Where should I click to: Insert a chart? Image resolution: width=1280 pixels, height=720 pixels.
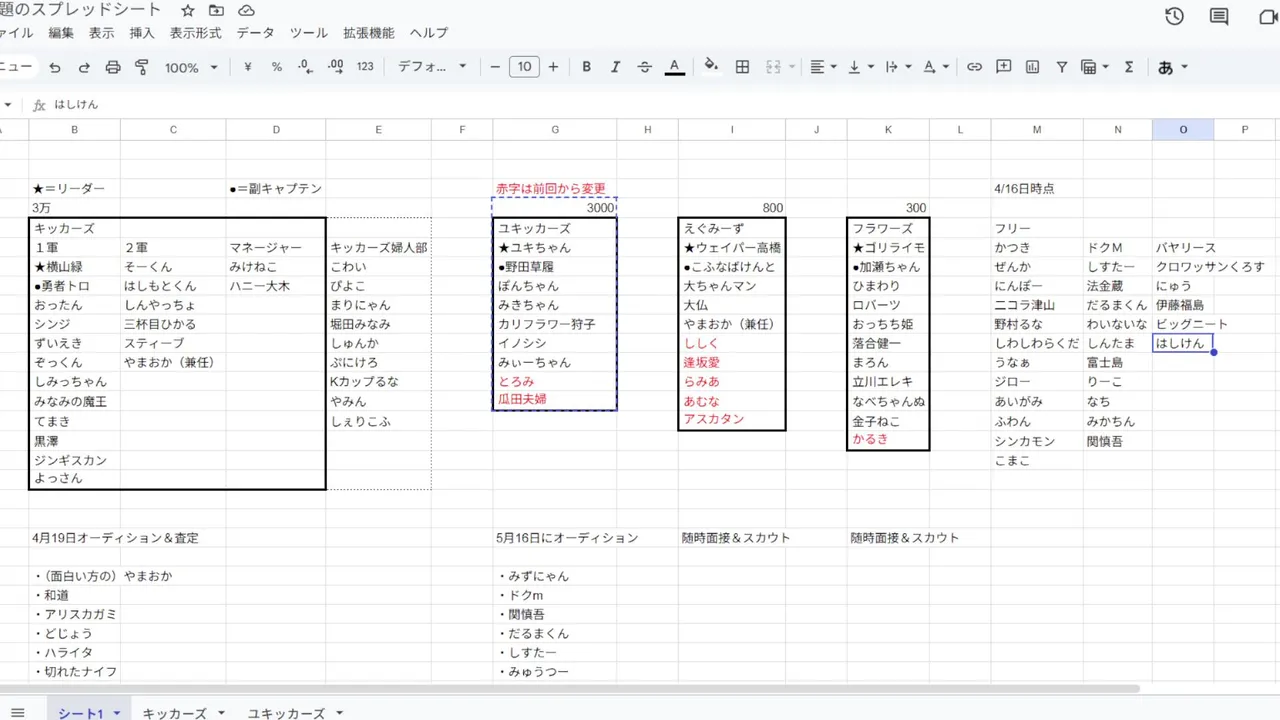1032,67
